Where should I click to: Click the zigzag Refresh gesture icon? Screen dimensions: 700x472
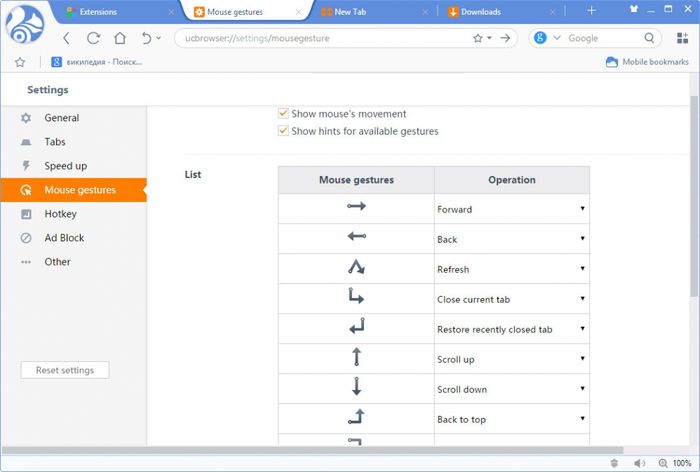(356, 267)
